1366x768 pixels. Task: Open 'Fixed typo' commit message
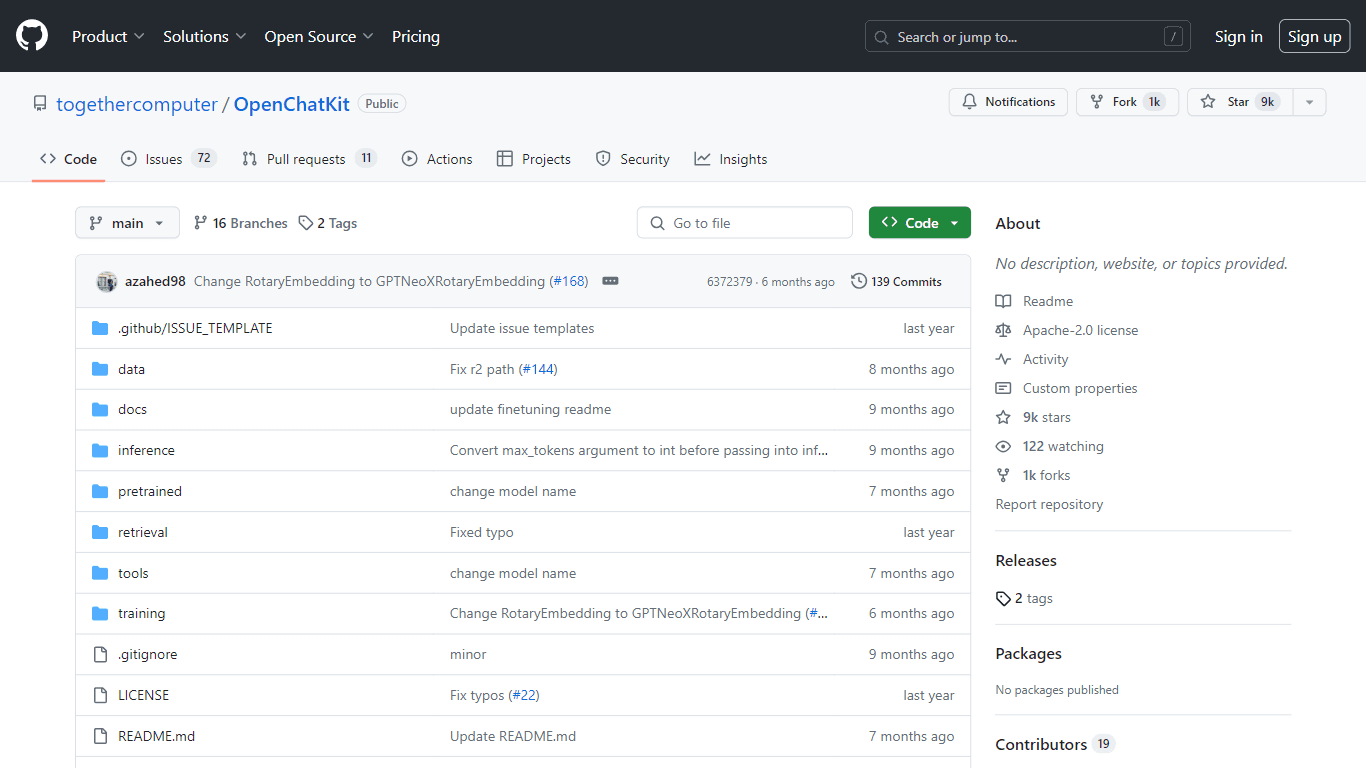tap(482, 533)
